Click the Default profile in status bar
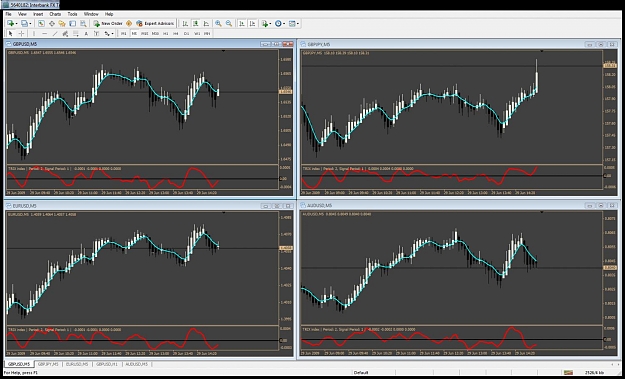 point(361,373)
